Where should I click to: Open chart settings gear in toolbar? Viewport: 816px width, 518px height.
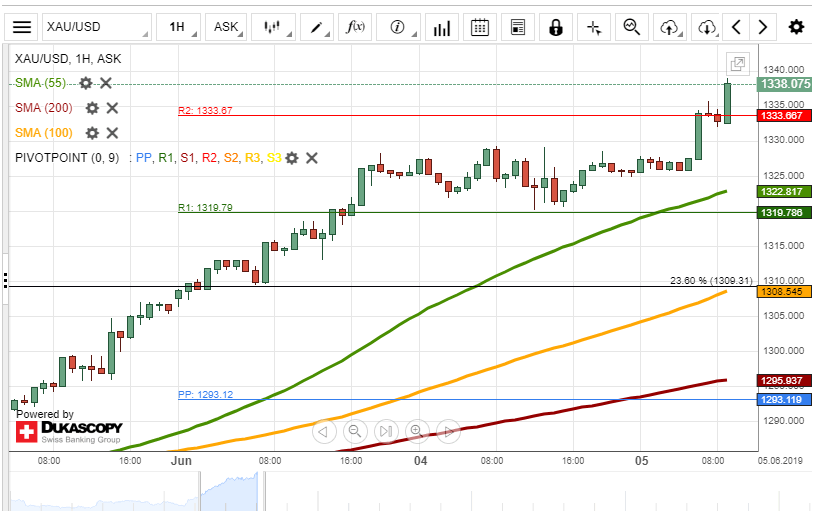(796, 27)
